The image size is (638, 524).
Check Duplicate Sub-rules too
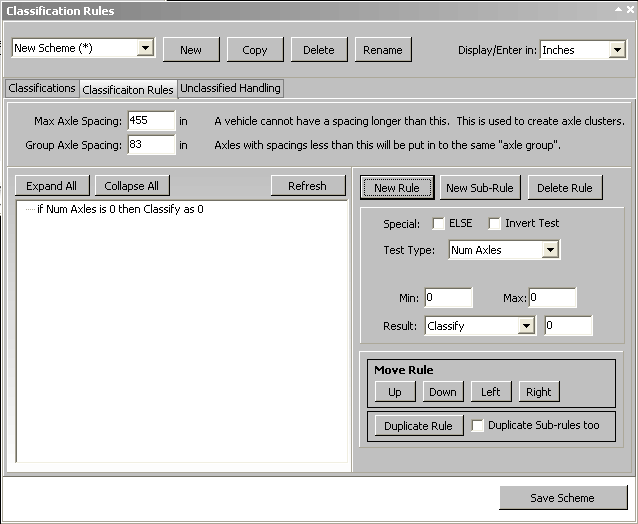coord(478,426)
